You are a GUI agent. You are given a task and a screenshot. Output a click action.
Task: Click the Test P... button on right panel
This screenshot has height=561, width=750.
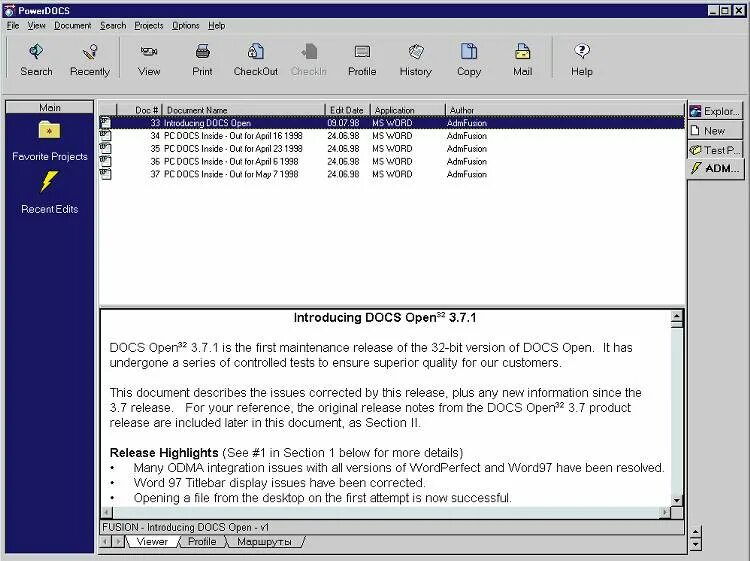(716, 150)
